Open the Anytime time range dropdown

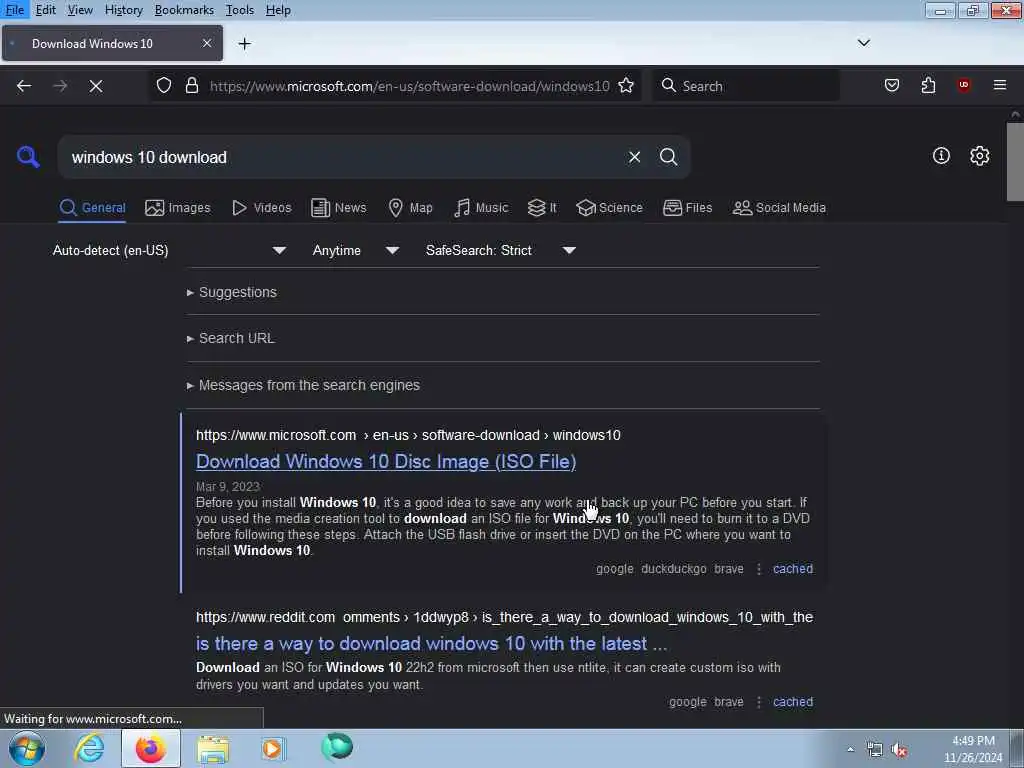click(x=355, y=250)
